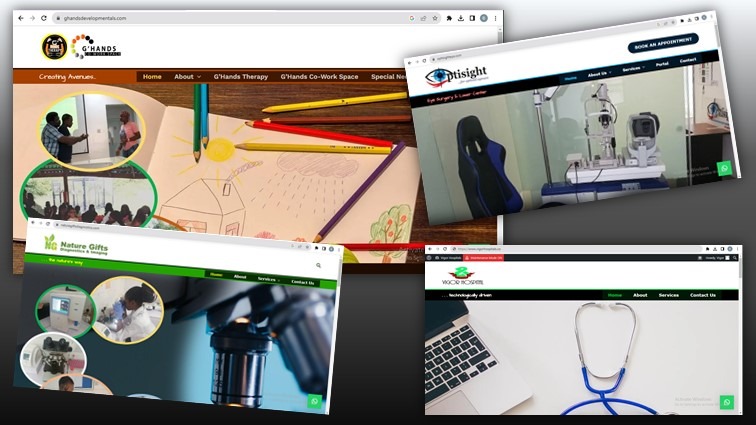Expand About Us dropdown on Optisight site
756x425 pixels.
[599, 74]
